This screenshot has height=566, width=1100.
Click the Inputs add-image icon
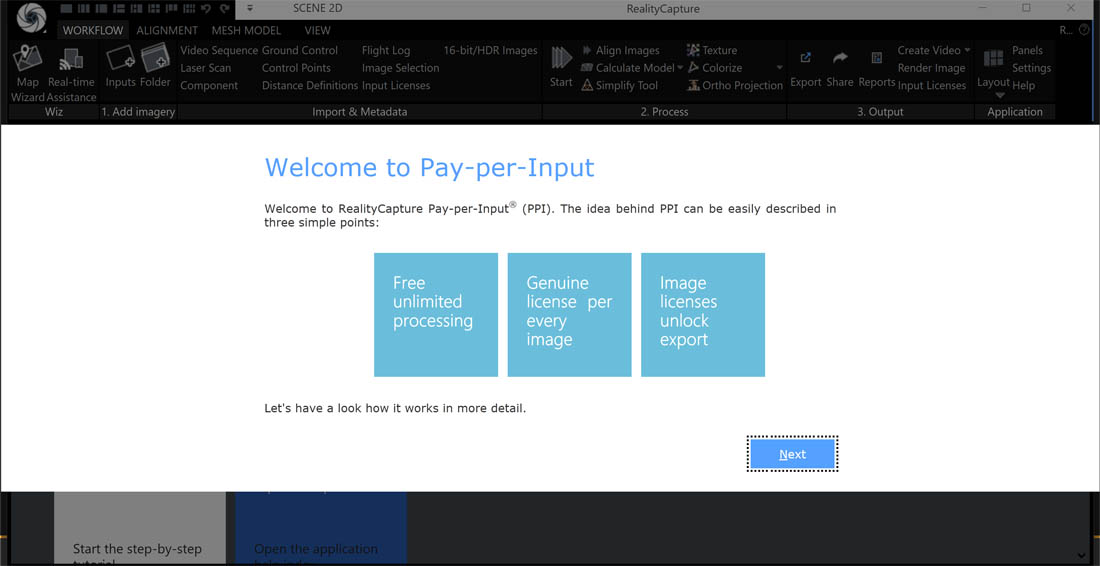point(120,58)
